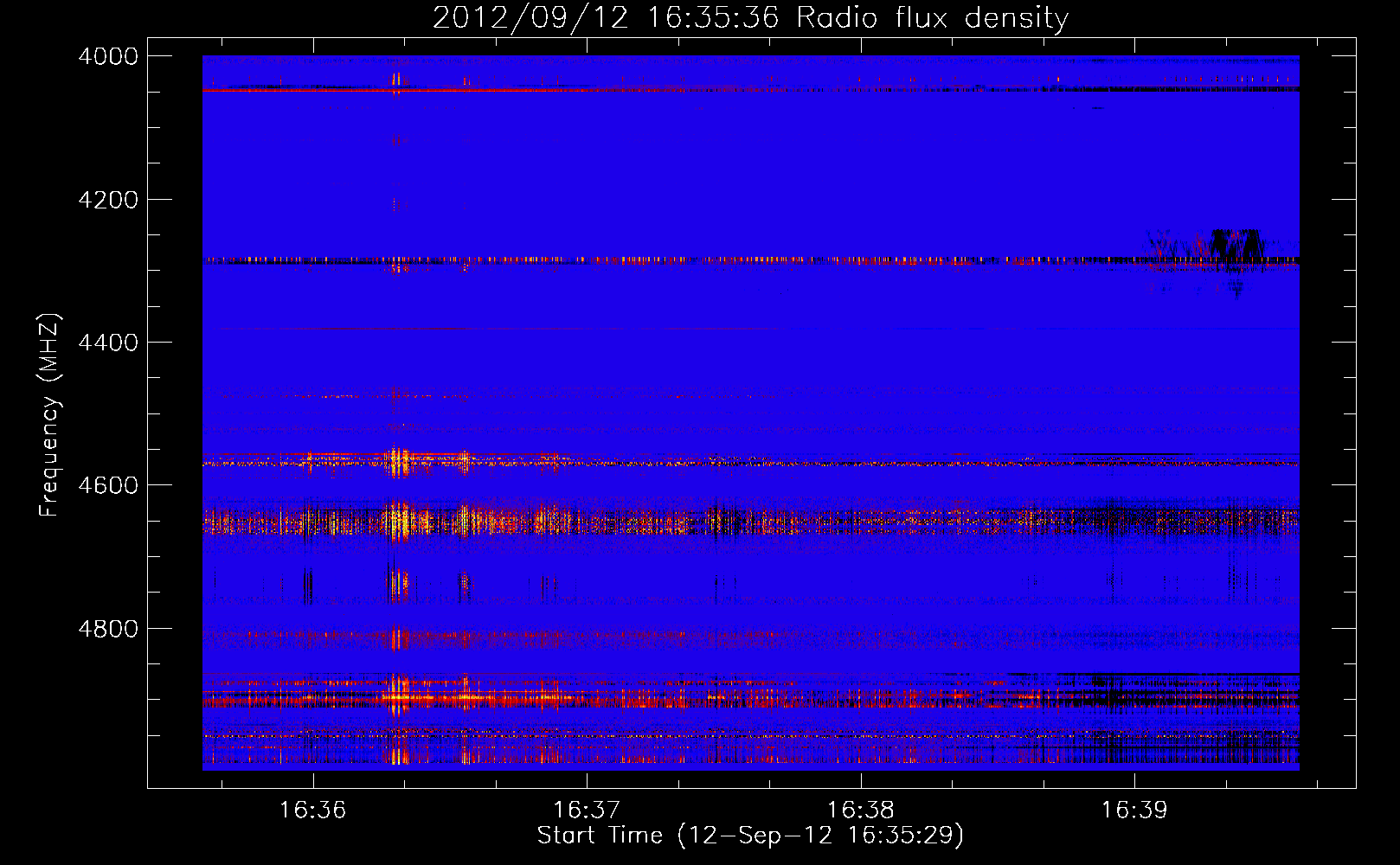Click the '16:37' time axis label
The image size is (1400, 865).
[x=587, y=811]
